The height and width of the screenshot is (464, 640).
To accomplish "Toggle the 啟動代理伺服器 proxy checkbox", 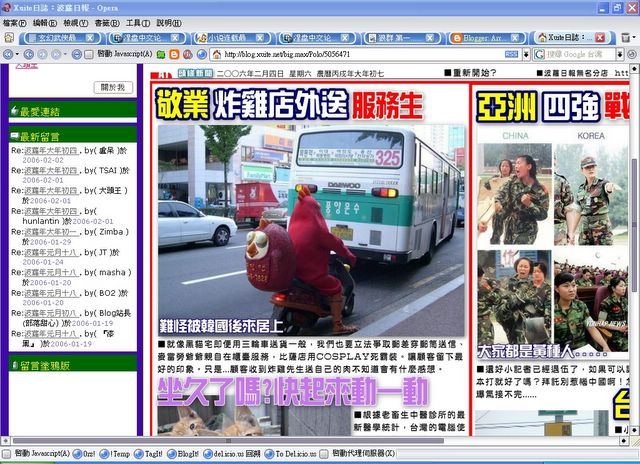I will pos(324,454).
